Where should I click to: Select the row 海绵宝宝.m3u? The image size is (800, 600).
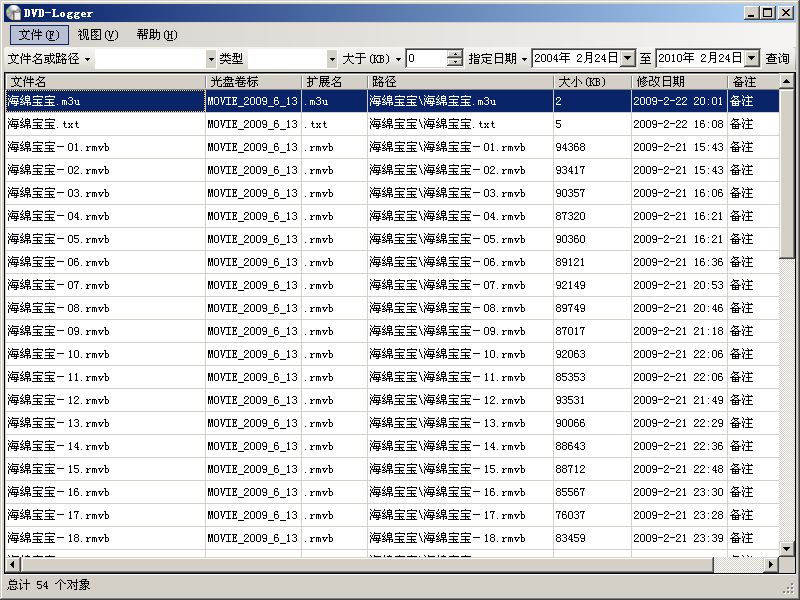click(x=392, y=101)
